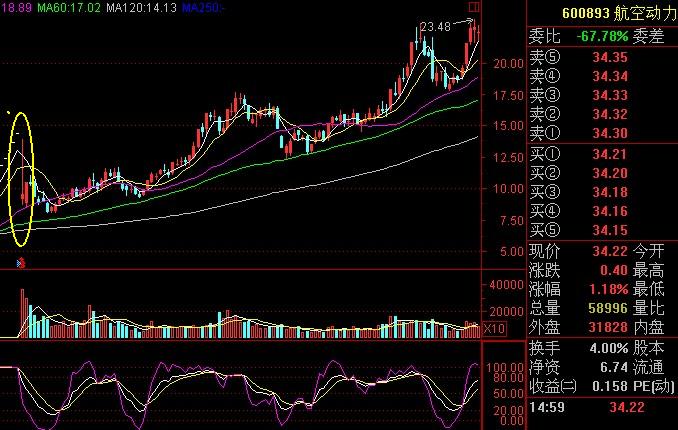Click the 20.00 price axis label

(508, 64)
